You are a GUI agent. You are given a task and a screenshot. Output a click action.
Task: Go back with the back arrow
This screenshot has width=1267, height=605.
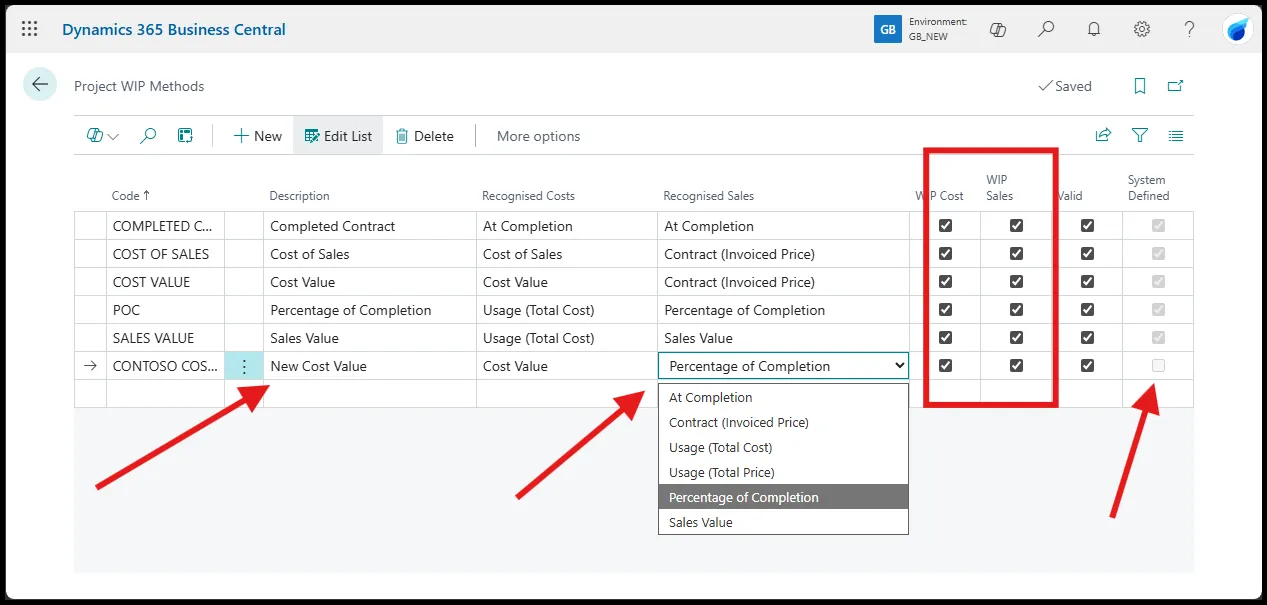tap(40, 85)
